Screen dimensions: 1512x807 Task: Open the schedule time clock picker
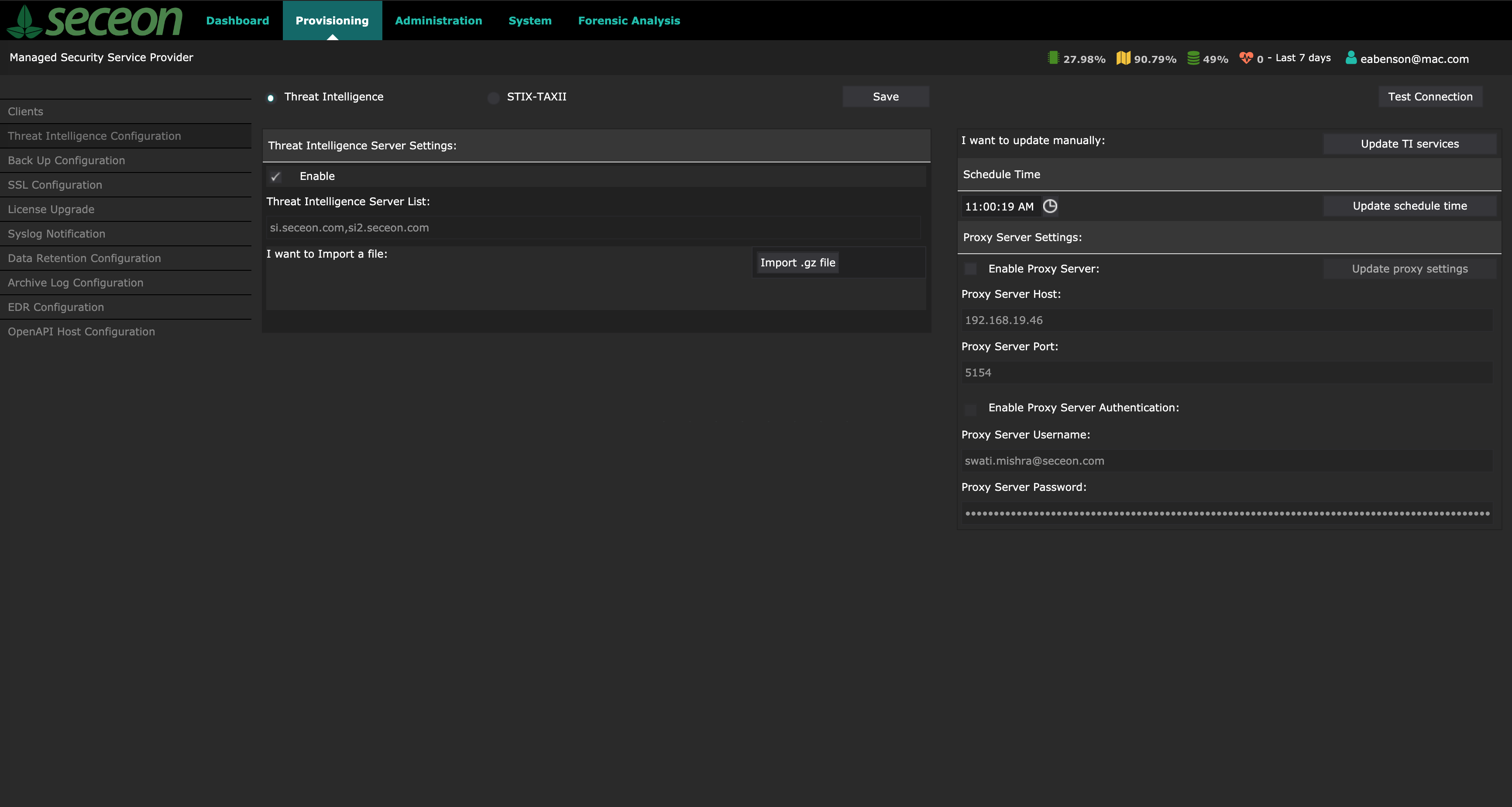(1050, 206)
